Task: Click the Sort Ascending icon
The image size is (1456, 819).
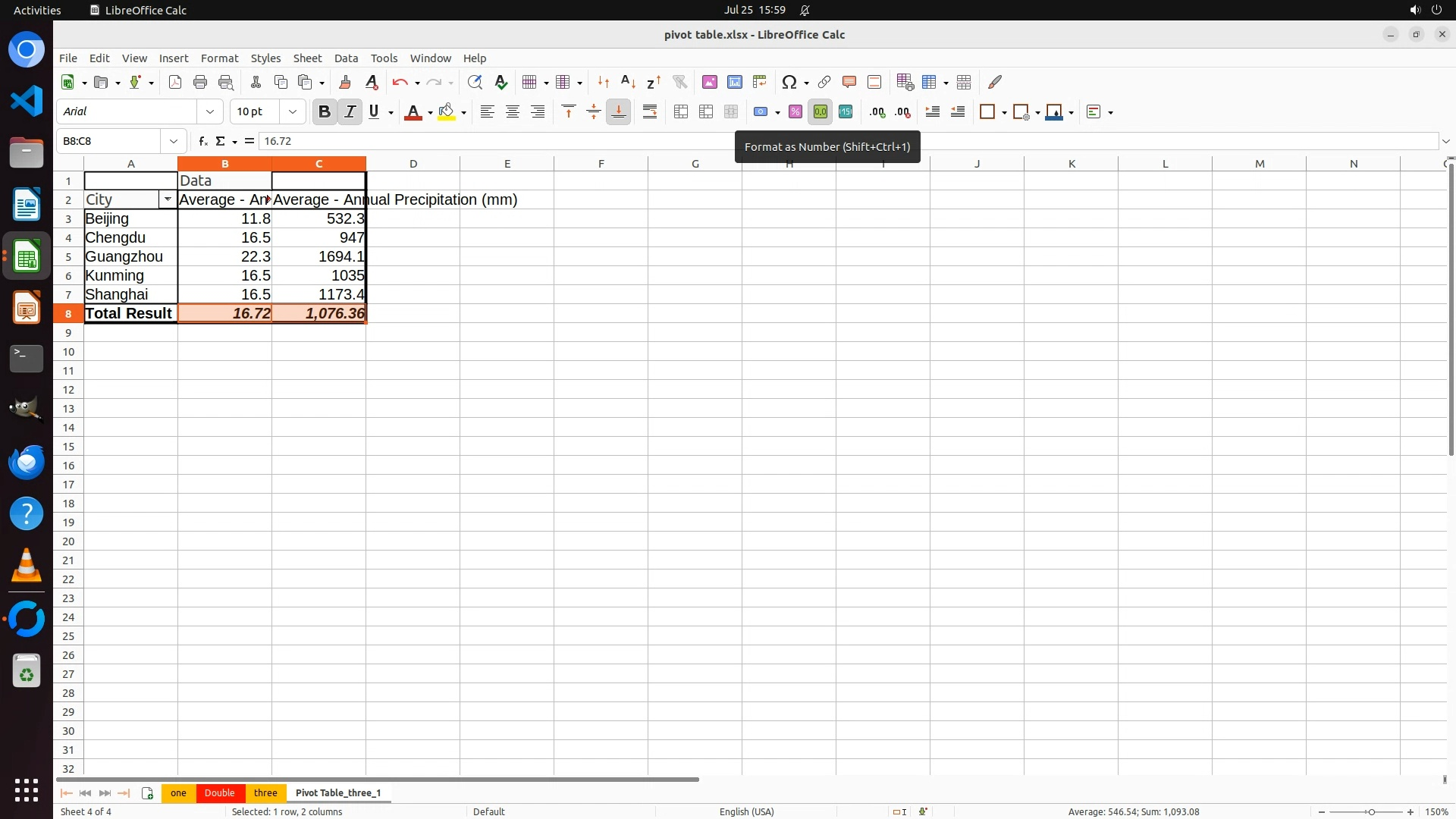Action: 628,82
